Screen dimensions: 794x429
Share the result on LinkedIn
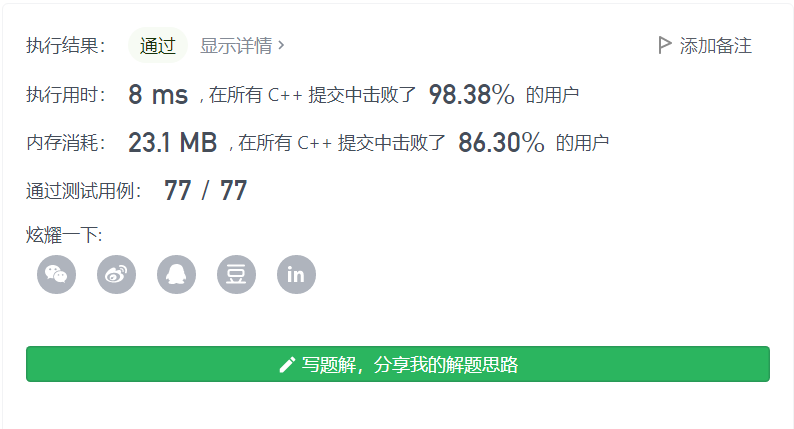pos(296,275)
